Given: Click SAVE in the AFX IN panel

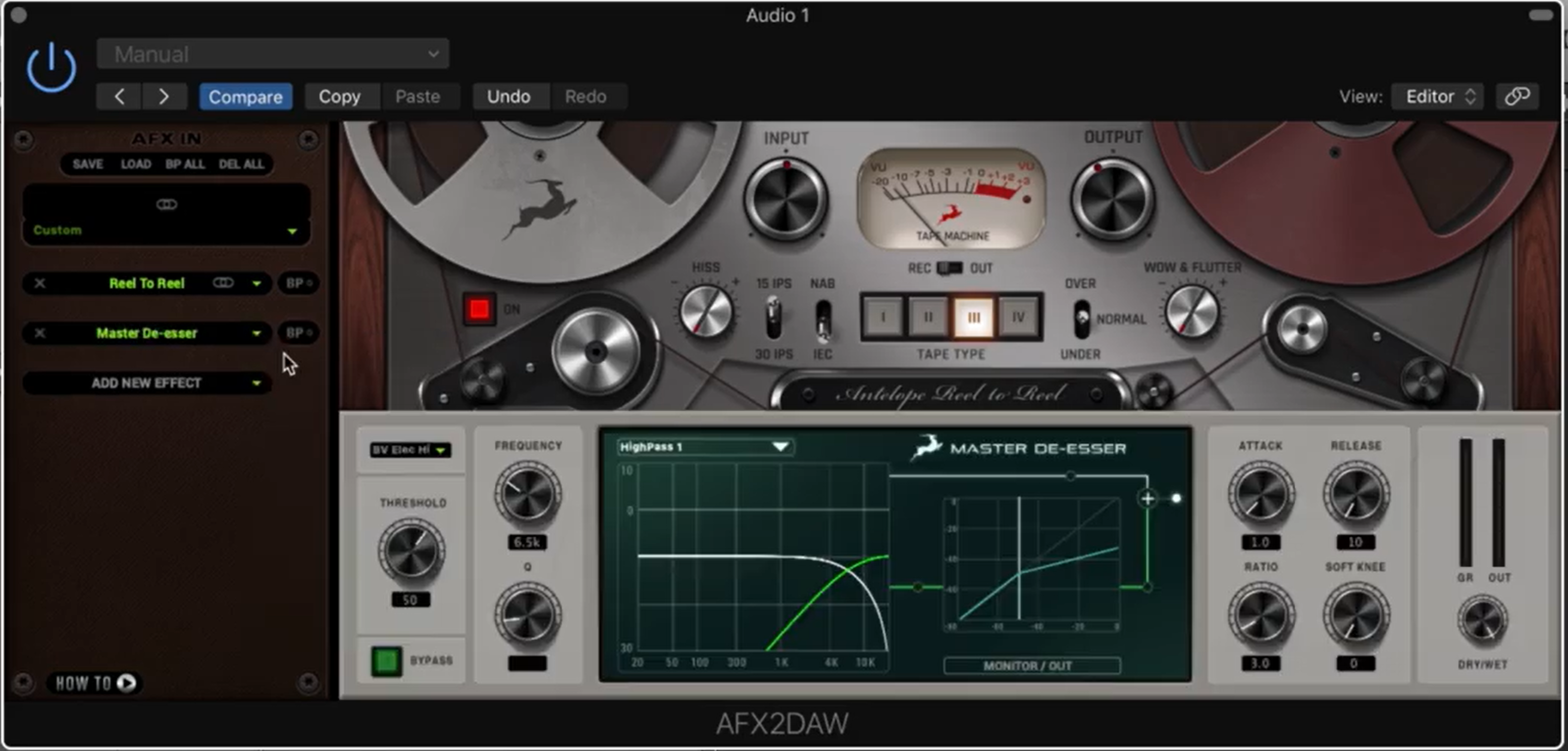Looking at the screenshot, I should 88,165.
